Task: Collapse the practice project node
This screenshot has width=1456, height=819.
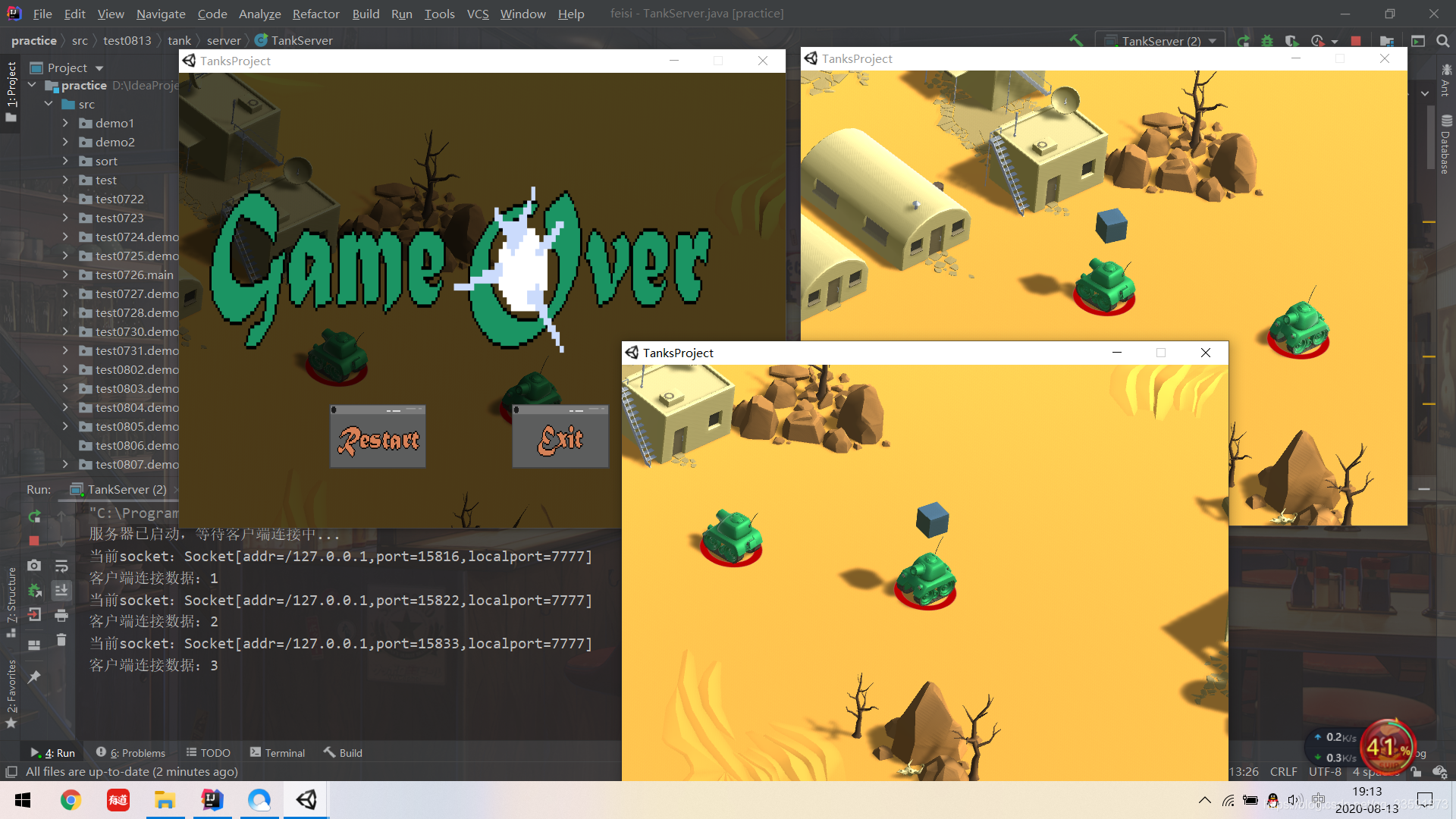Action: tap(32, 86)
